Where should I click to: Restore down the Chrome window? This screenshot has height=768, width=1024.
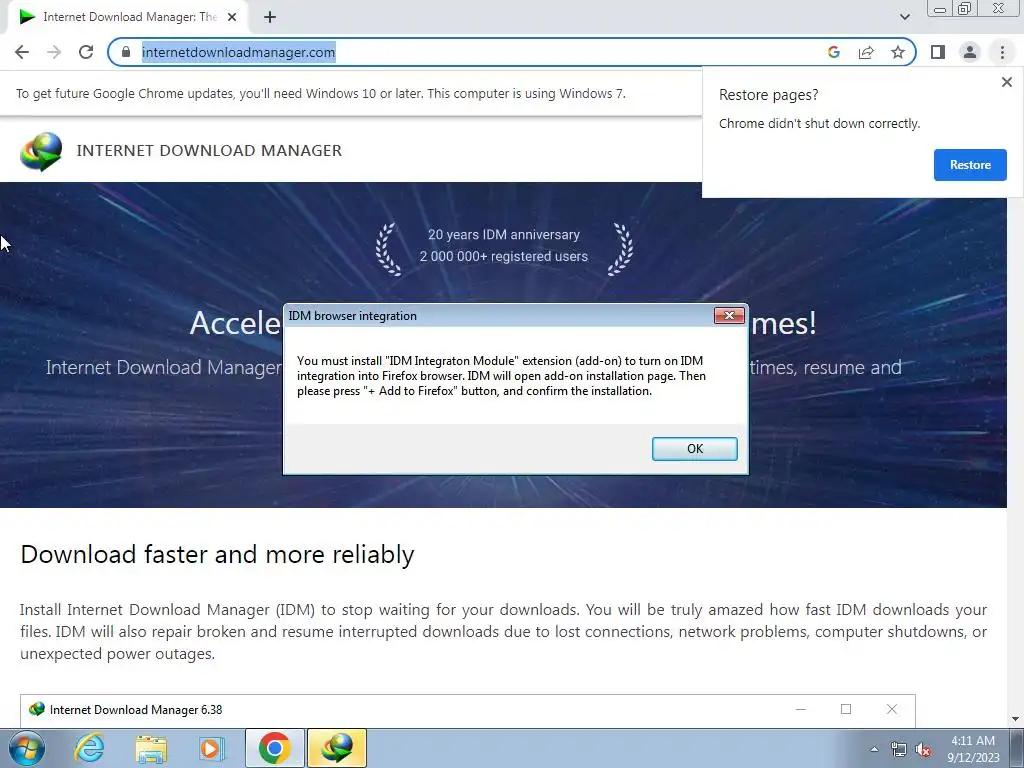[x=965, y=9]
